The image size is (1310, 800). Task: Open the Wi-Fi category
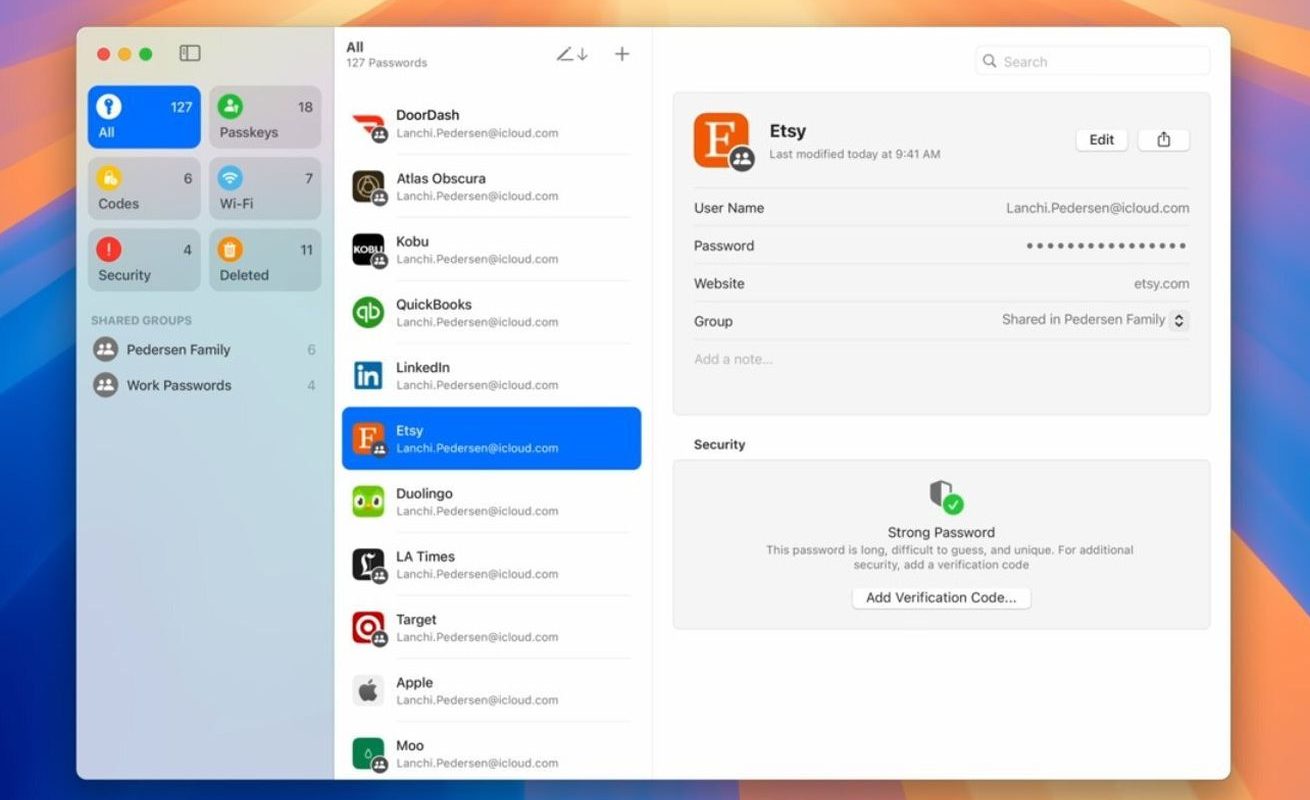click(x=265, y=189)
